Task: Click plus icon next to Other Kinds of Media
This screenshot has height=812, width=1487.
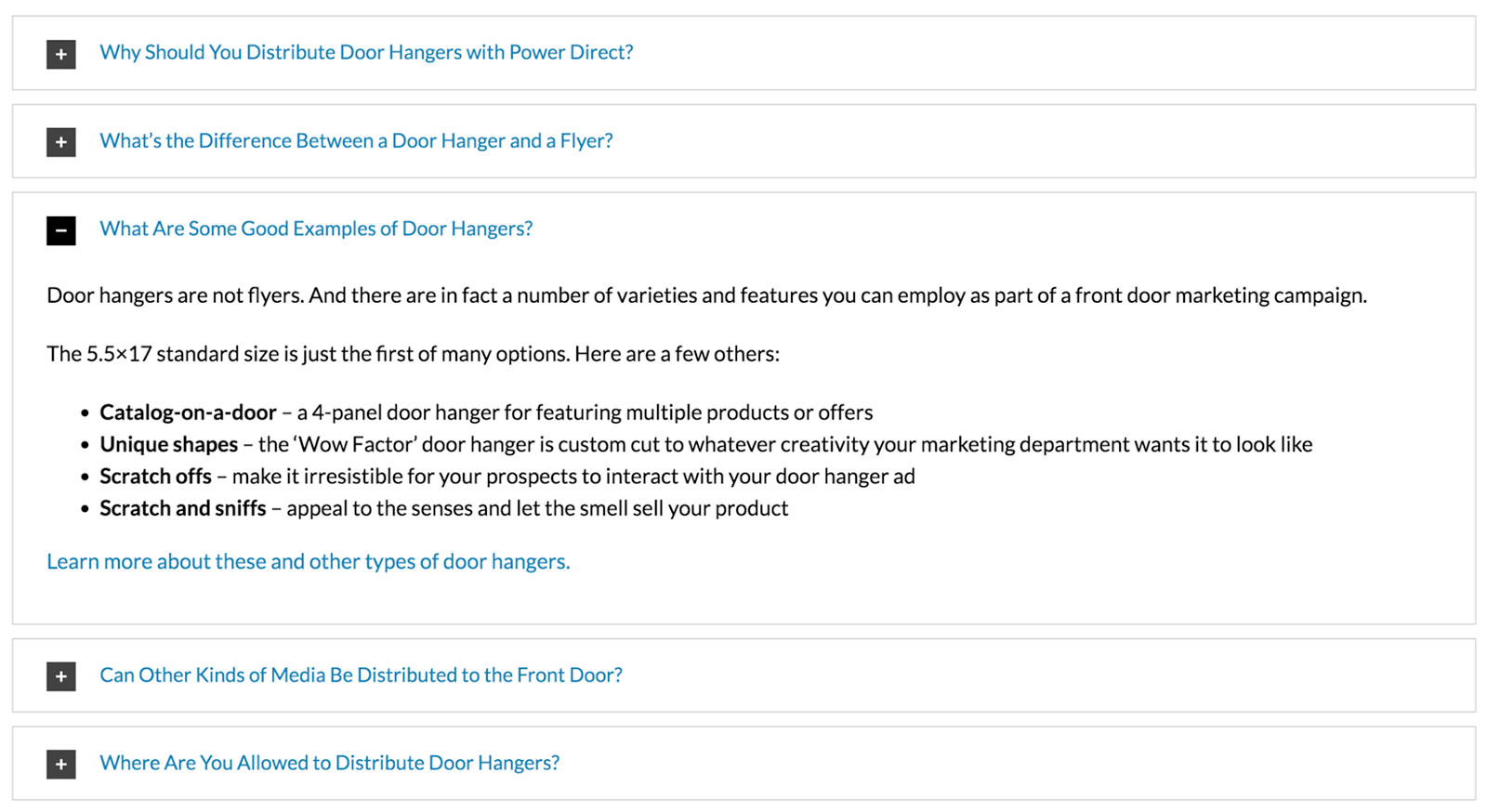Action: [x=61, y=676]
